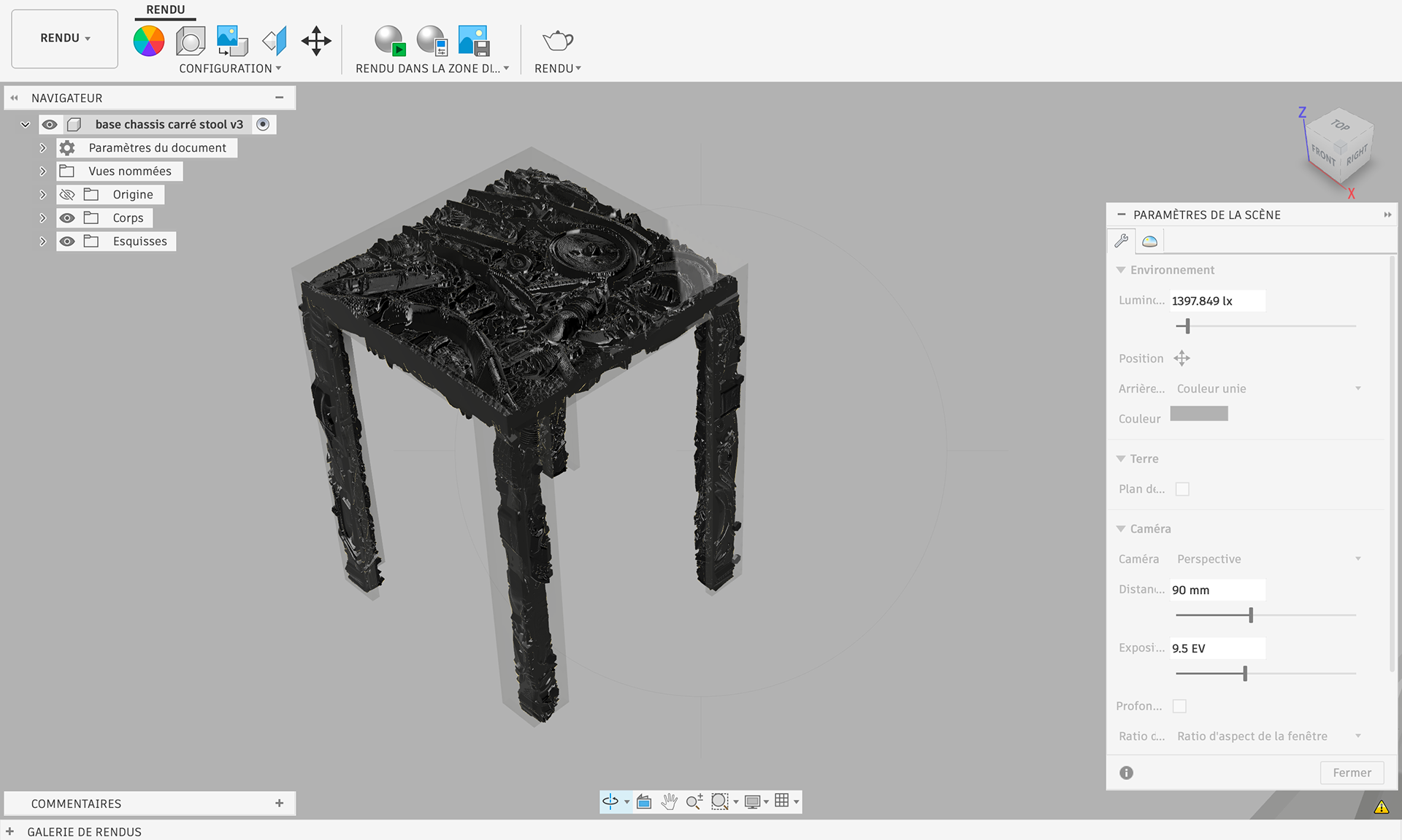The height and width of the screenshot is (840, 1402).
Task: Collapse the root component tree node
Action: pyautogui.click(x=26, y=125)
